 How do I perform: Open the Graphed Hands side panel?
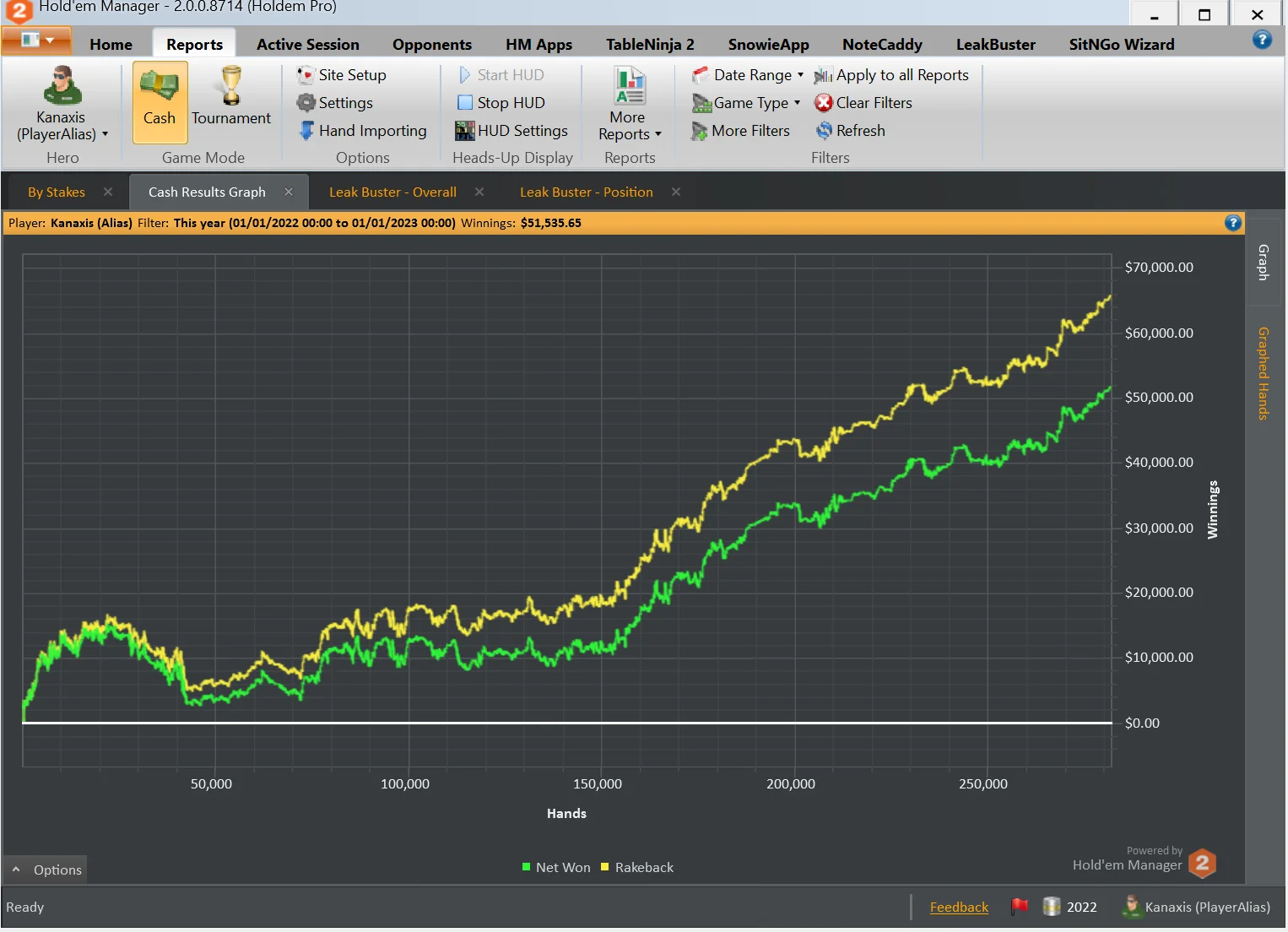click(1264, 373)
